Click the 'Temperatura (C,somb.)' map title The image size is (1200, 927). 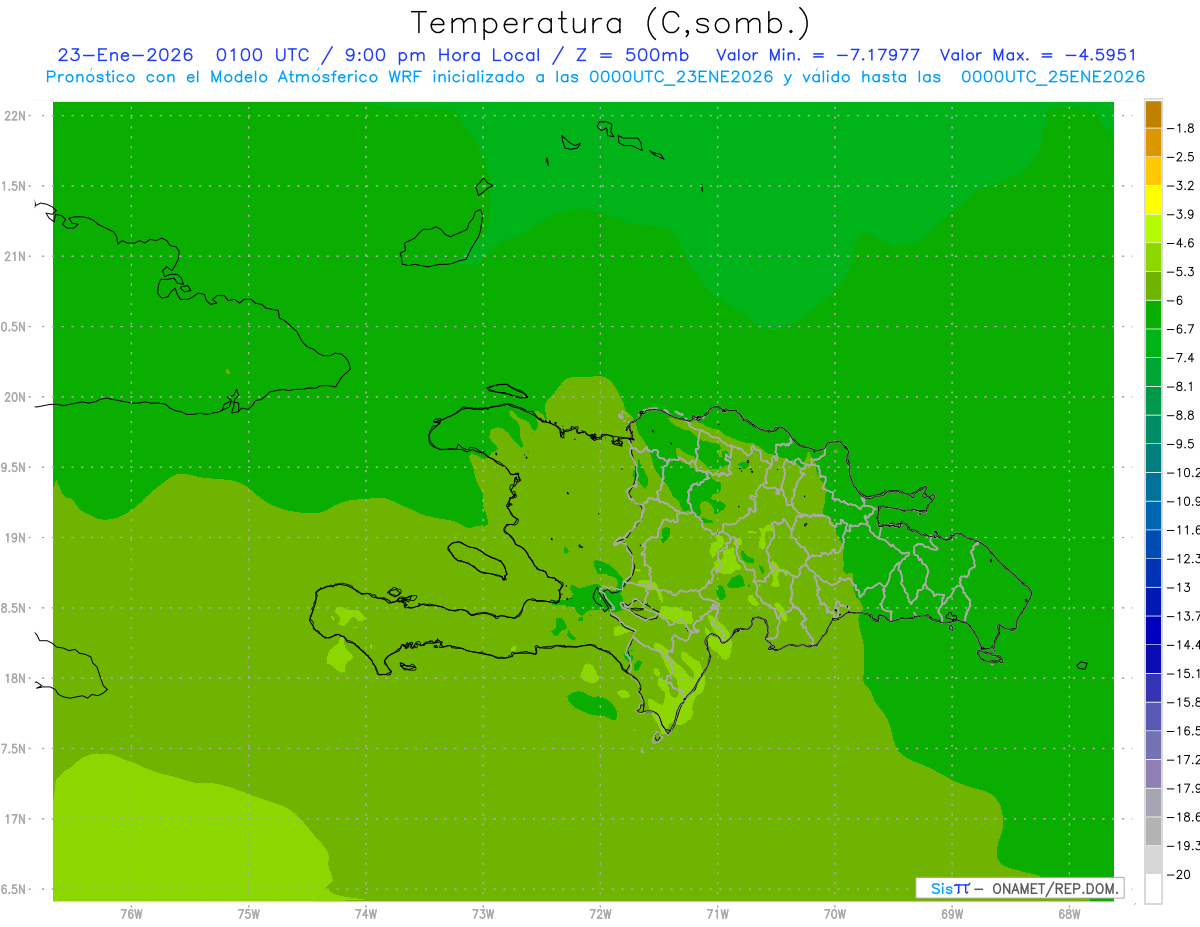[610, 23]
